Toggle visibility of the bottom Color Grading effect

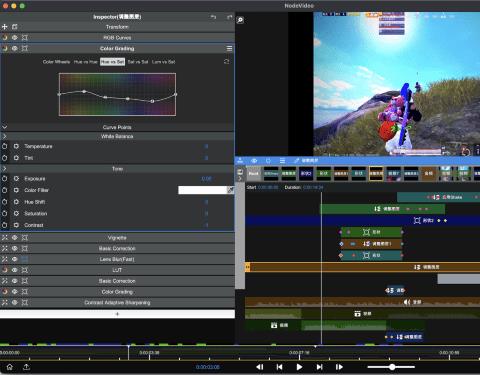click(15, 292)
